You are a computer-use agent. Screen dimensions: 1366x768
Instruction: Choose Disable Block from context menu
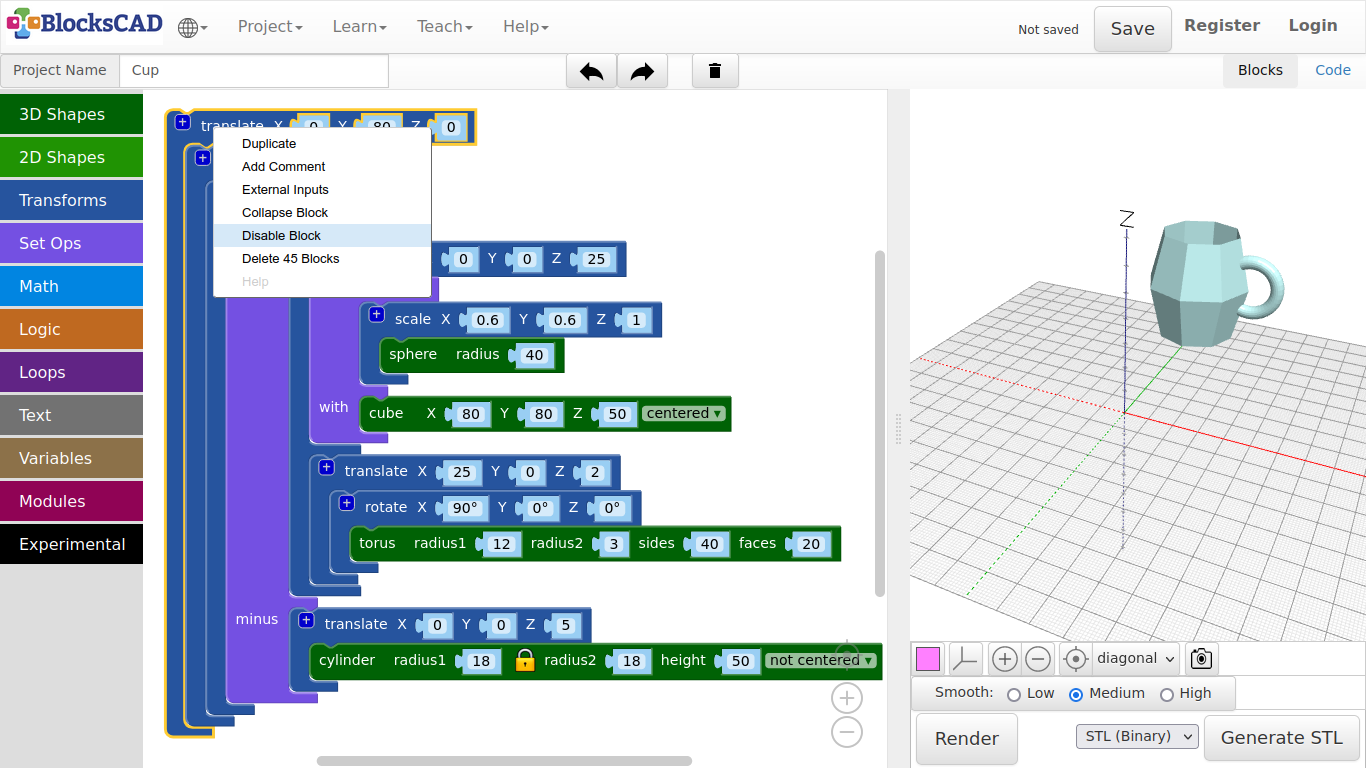(282, 236)
